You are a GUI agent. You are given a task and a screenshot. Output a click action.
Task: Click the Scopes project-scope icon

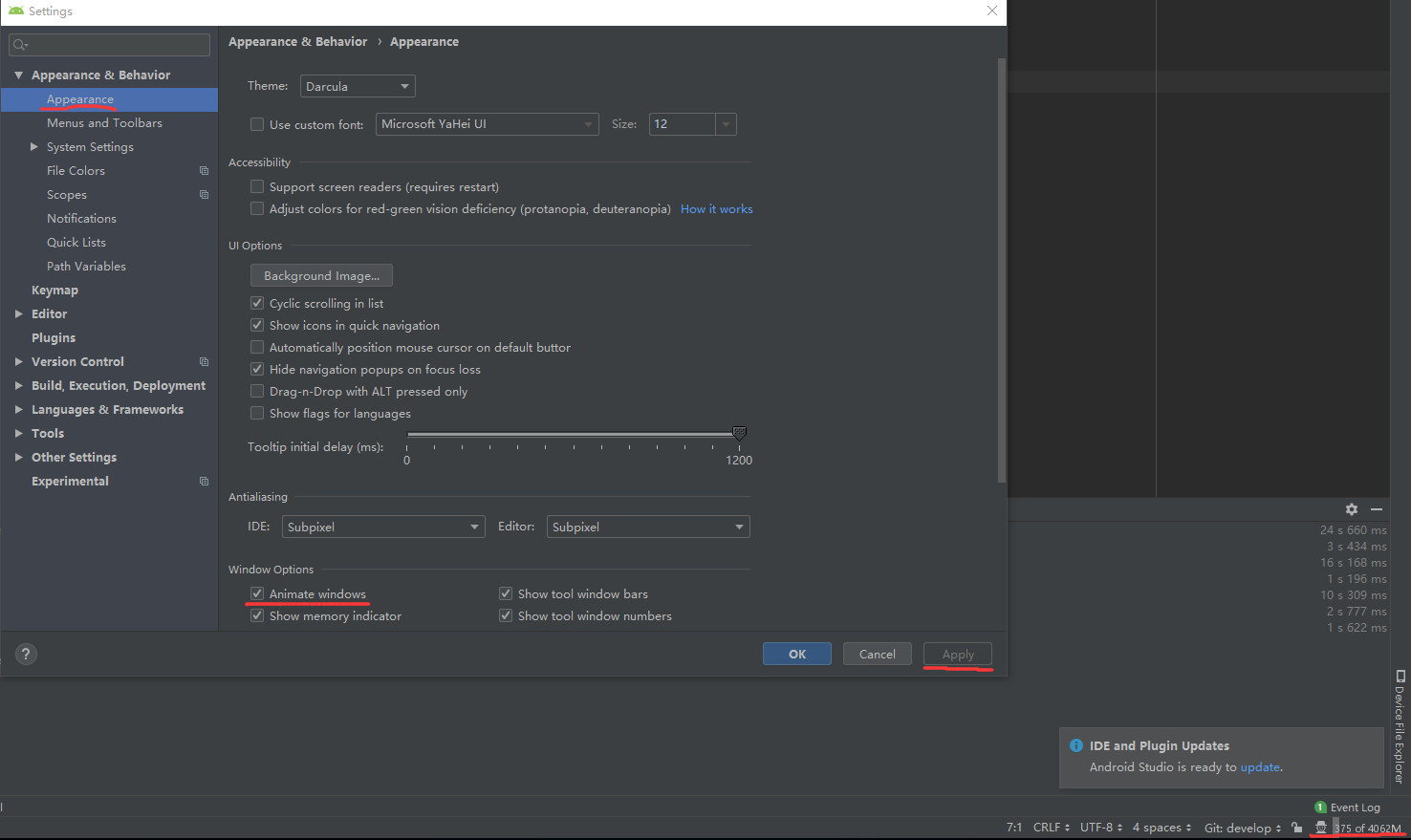(x=204, y=195)
